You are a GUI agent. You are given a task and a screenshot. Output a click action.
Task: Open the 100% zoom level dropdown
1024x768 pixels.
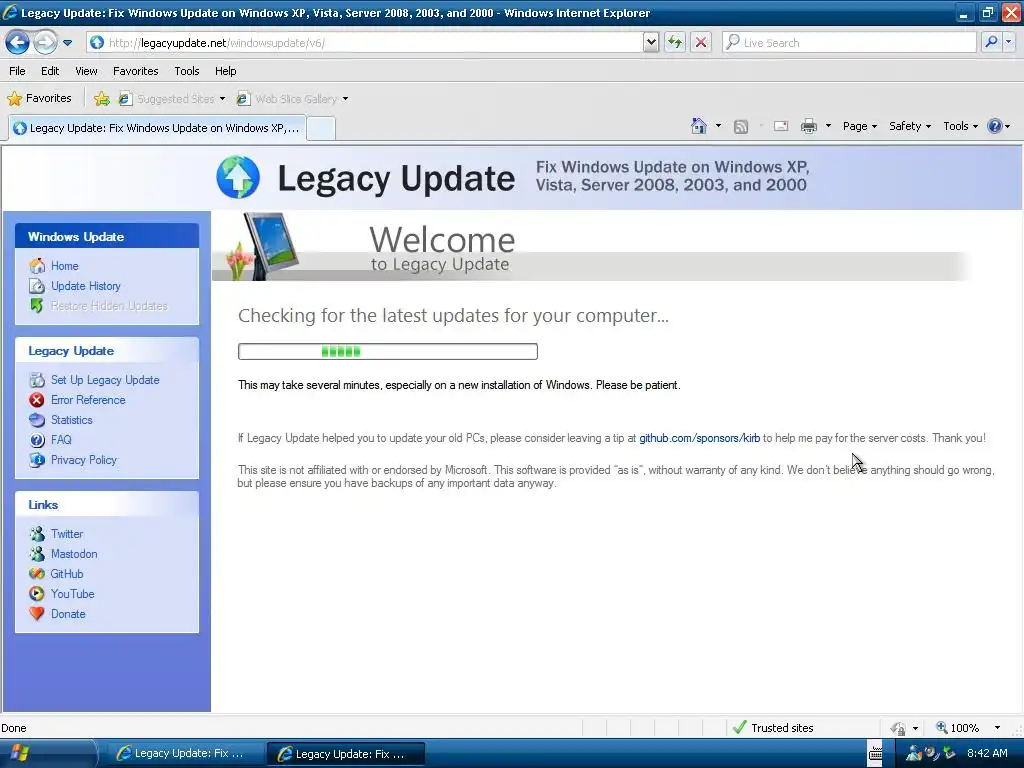click(x=997, y=728)
